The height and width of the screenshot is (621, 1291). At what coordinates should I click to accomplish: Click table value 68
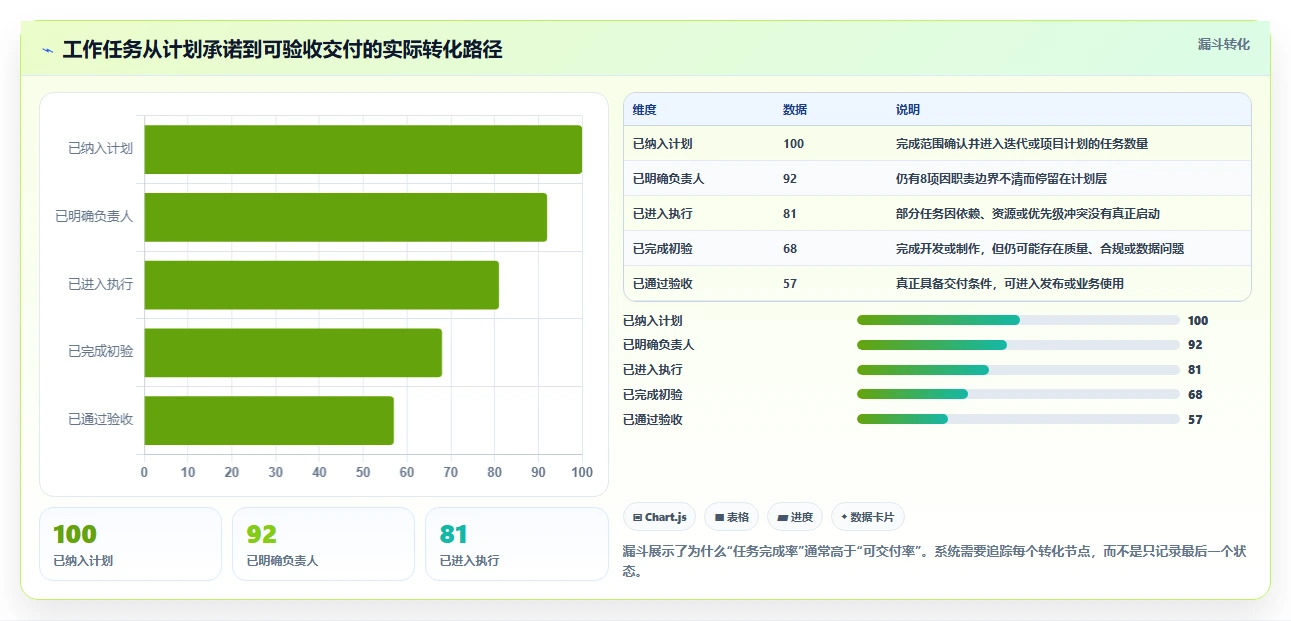(790, 249)
